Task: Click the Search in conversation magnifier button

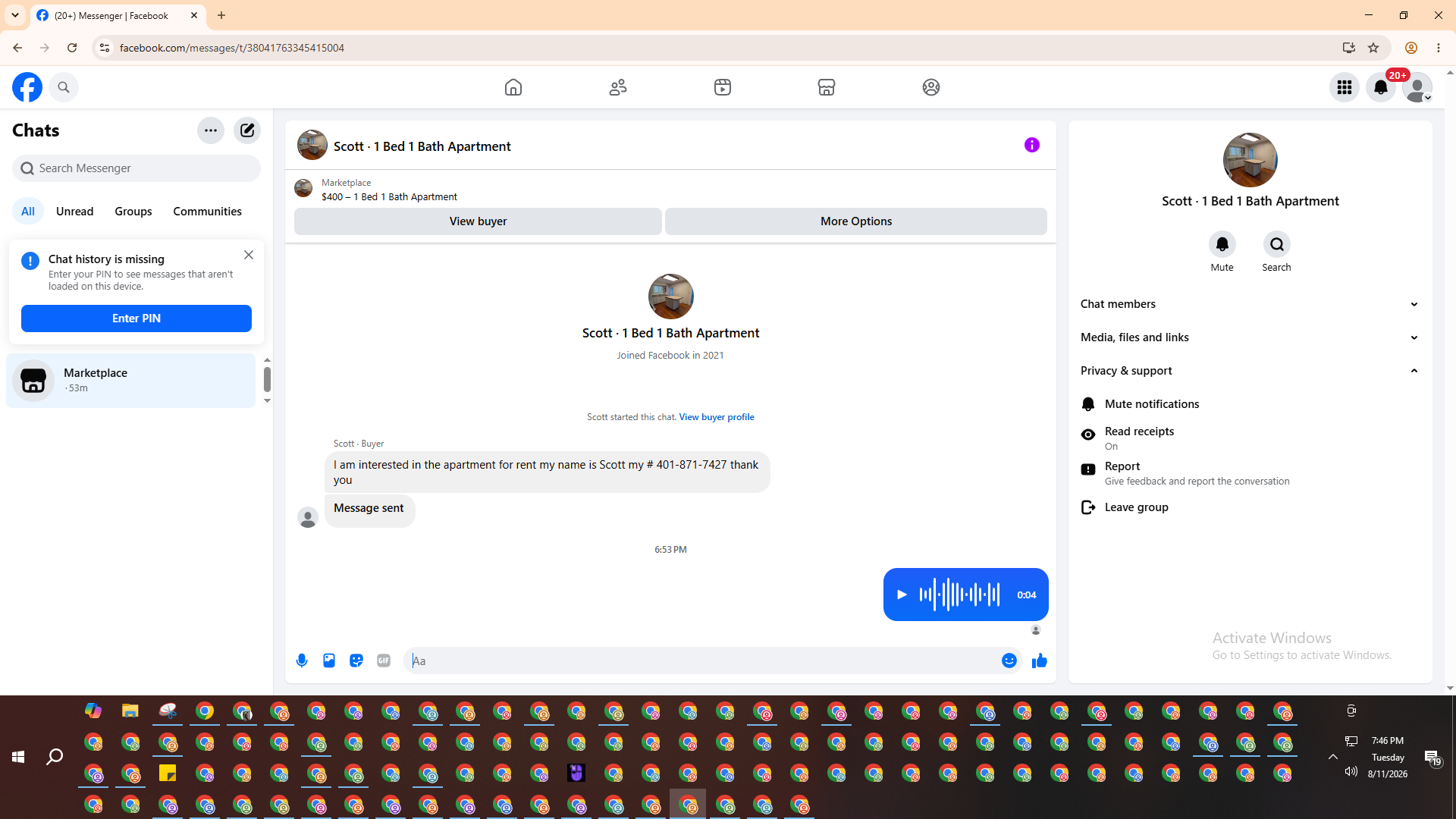Action: pos(1277,244)
